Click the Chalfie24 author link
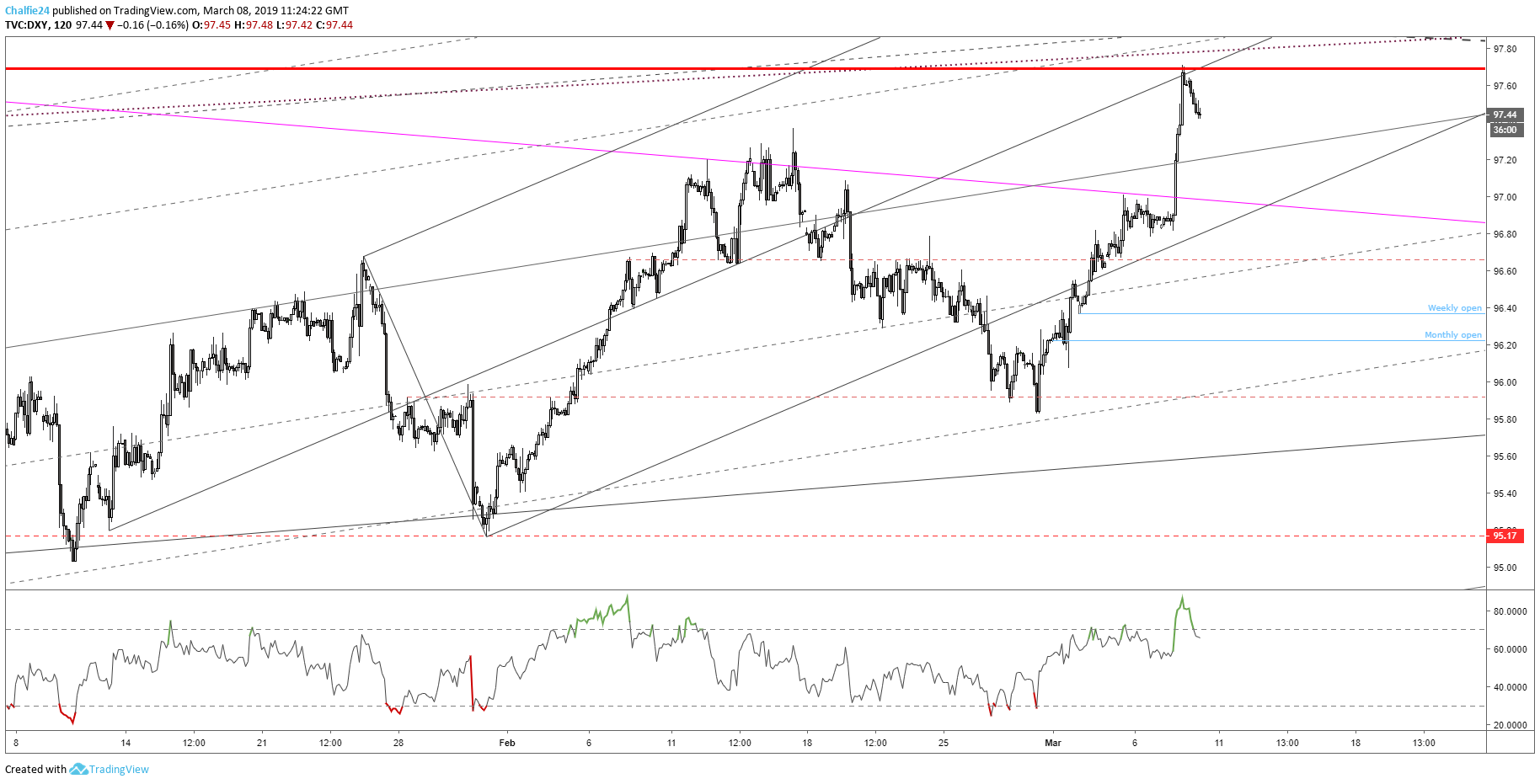Viewport: 1540px width, 784px height. click(x=27, y=11)
